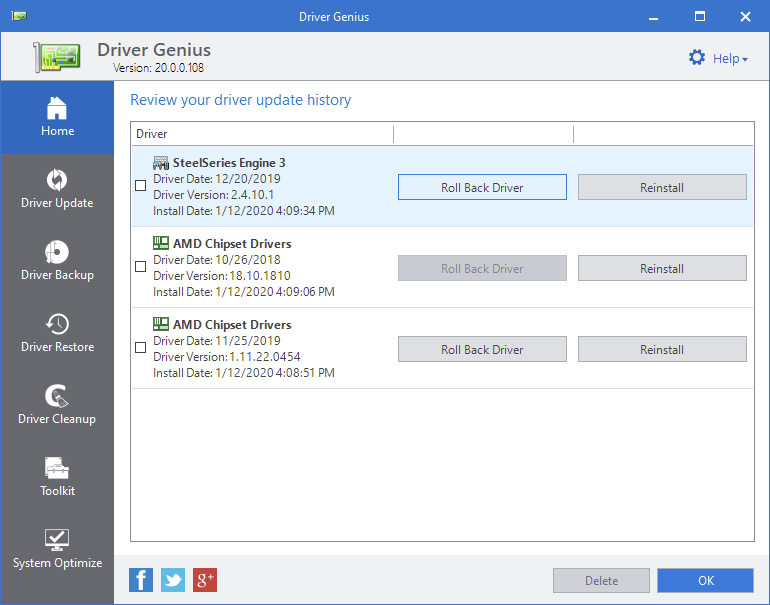The height and width of the screenshot is (605, 770).
Task: Select the System Optimize label in sidebar
Action: pos(57,563)
